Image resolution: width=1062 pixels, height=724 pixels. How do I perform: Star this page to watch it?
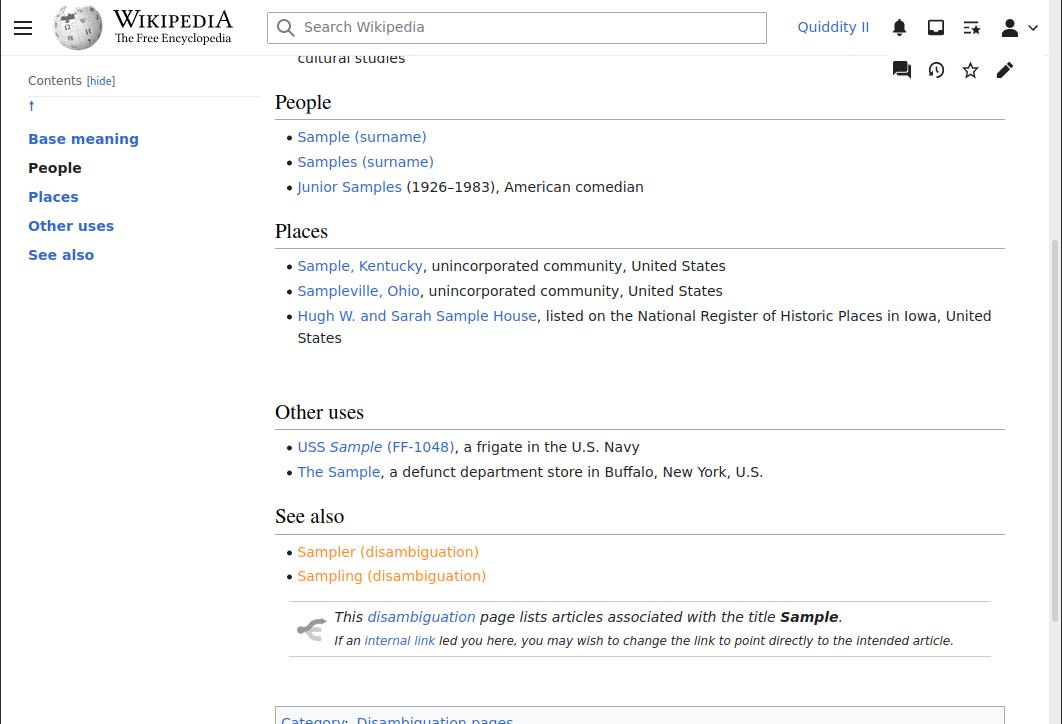(971, 70)
